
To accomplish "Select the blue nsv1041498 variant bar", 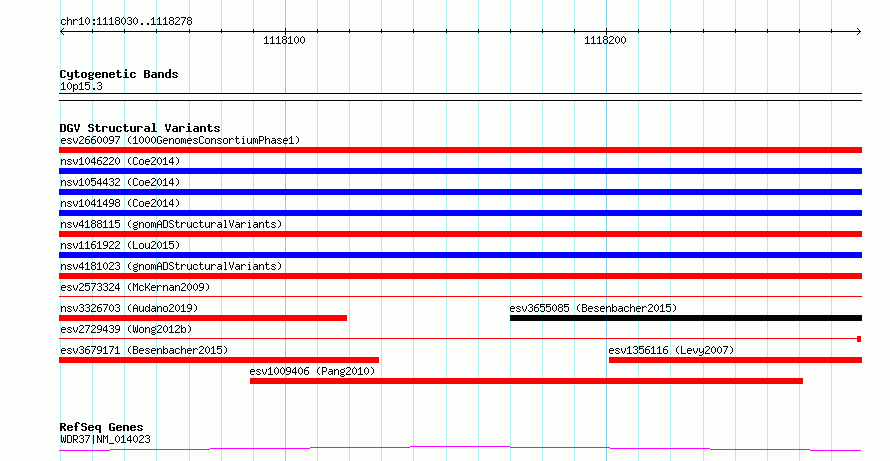I will click(x=460, y=213).
